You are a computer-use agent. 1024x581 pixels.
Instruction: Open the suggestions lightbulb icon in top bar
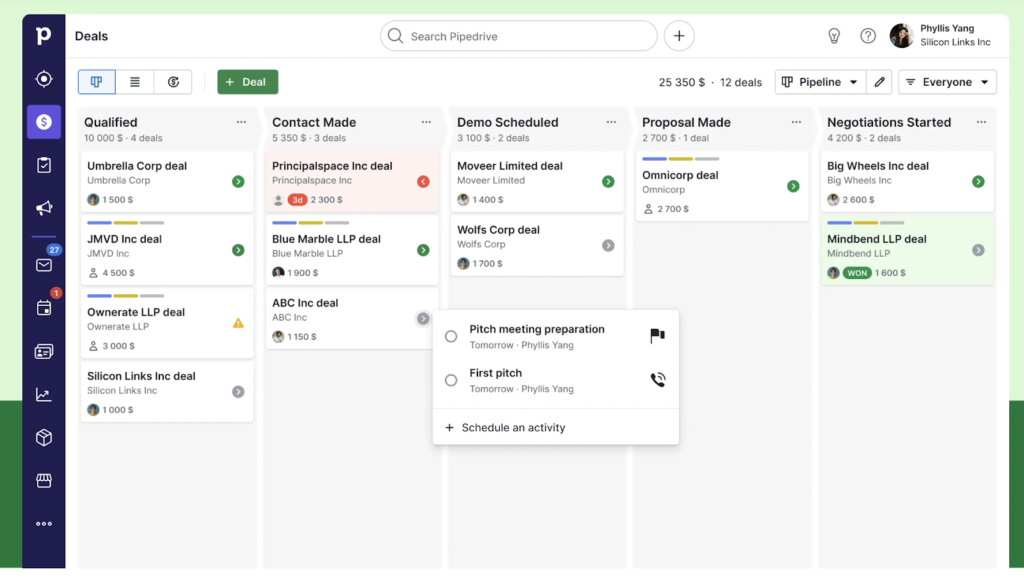click(x=834, y=35)
